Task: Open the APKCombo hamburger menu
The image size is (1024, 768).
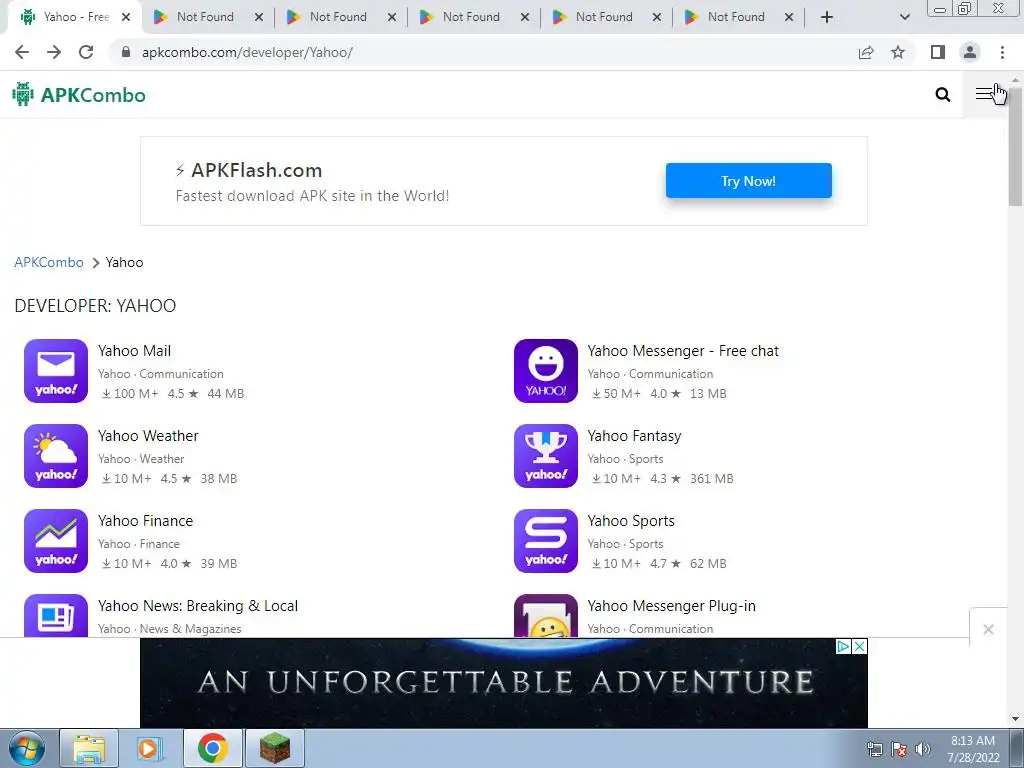Action: point(984,95)
